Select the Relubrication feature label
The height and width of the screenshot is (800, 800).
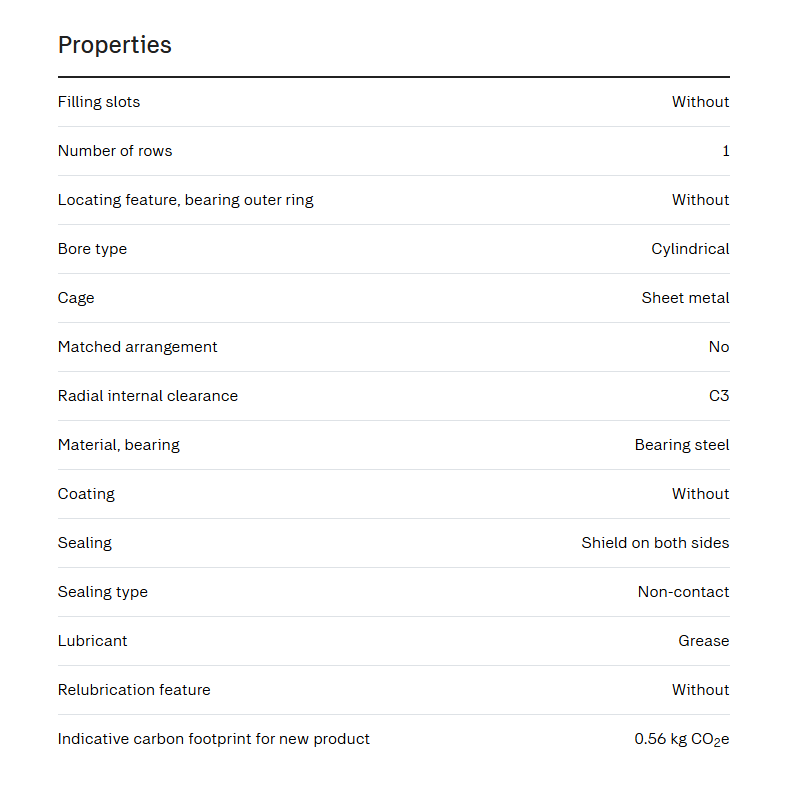click(x=134, y=690)
